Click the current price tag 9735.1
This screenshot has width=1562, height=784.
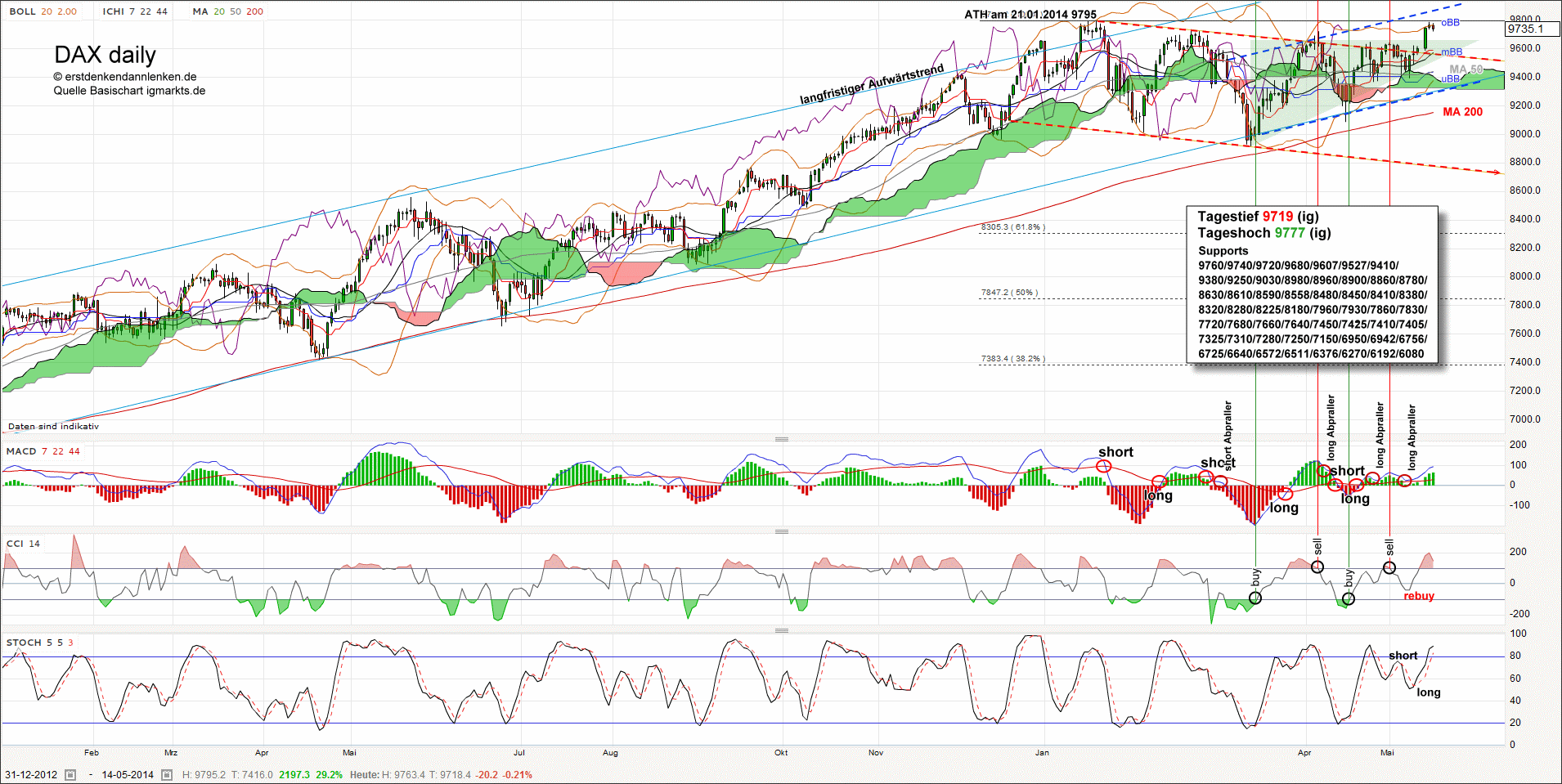1533,29
